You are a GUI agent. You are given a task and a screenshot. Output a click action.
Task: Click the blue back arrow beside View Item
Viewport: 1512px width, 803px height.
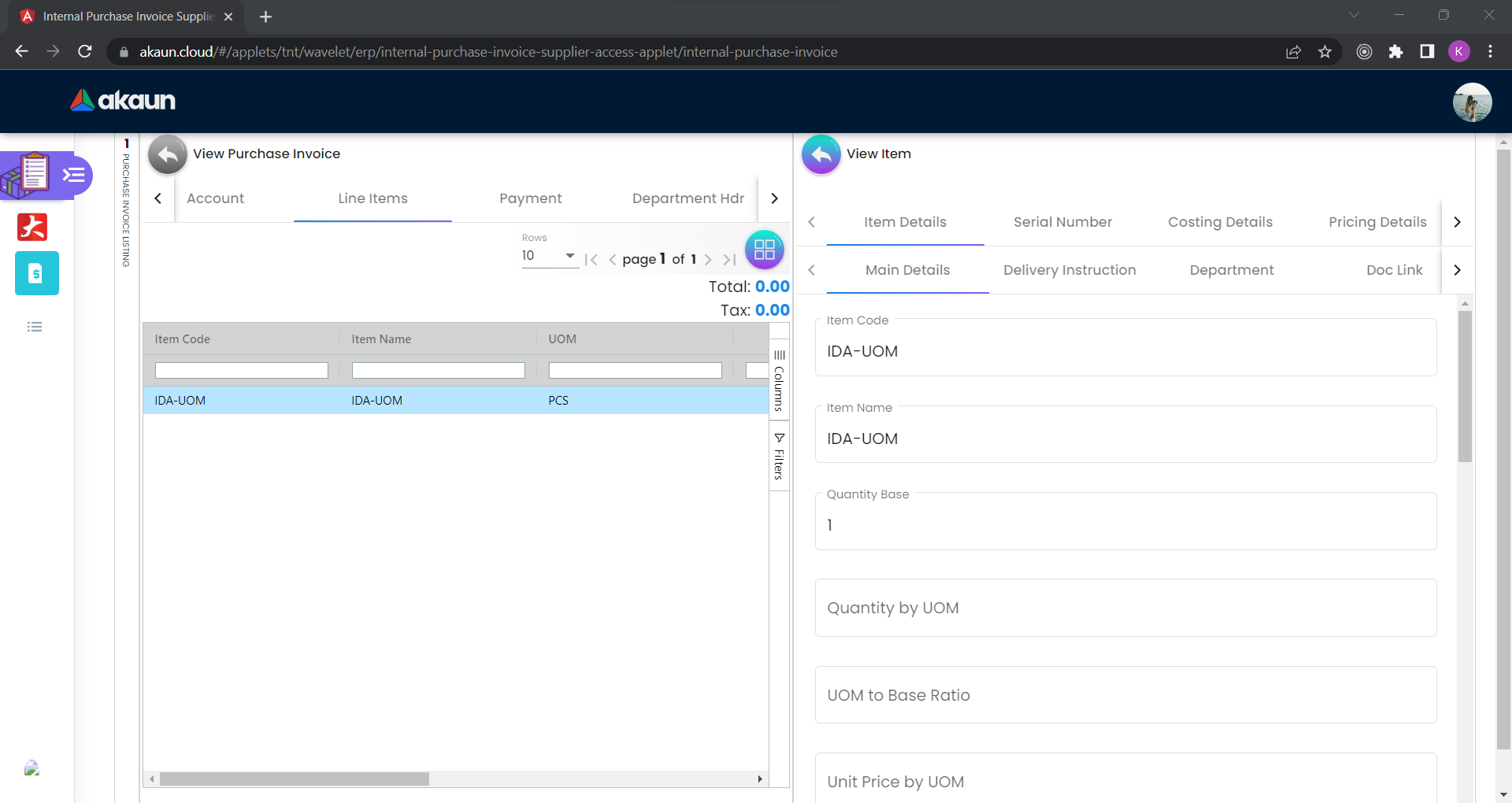(x=821, y=154)
